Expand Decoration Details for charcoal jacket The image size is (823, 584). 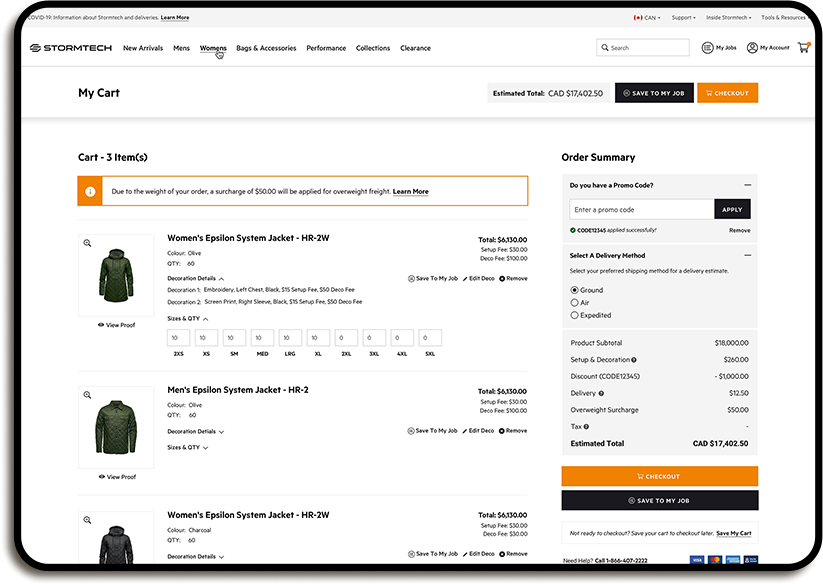196,557
